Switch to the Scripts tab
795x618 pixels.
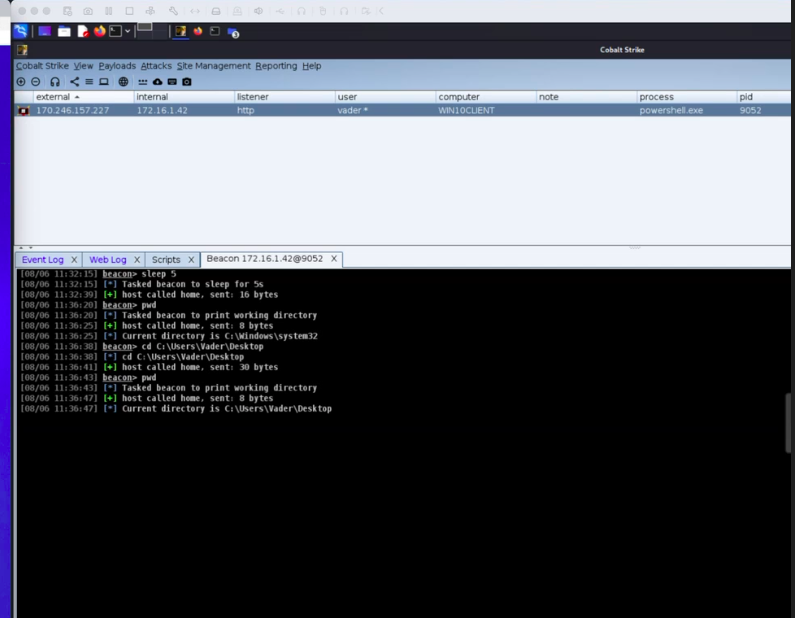click(x=166, y=259)
